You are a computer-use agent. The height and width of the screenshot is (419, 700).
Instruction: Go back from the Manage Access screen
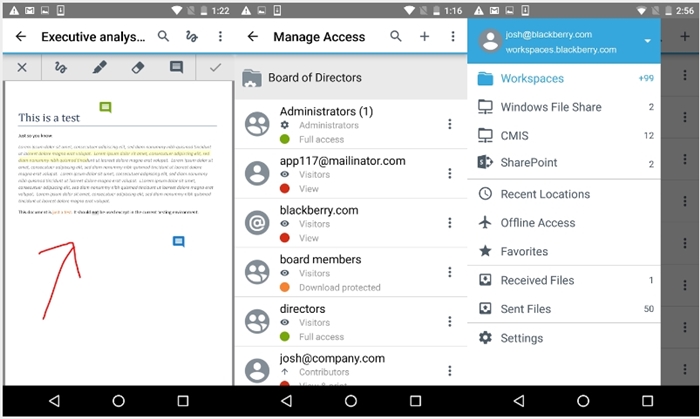pyautogui.click(x=253, y=37)
